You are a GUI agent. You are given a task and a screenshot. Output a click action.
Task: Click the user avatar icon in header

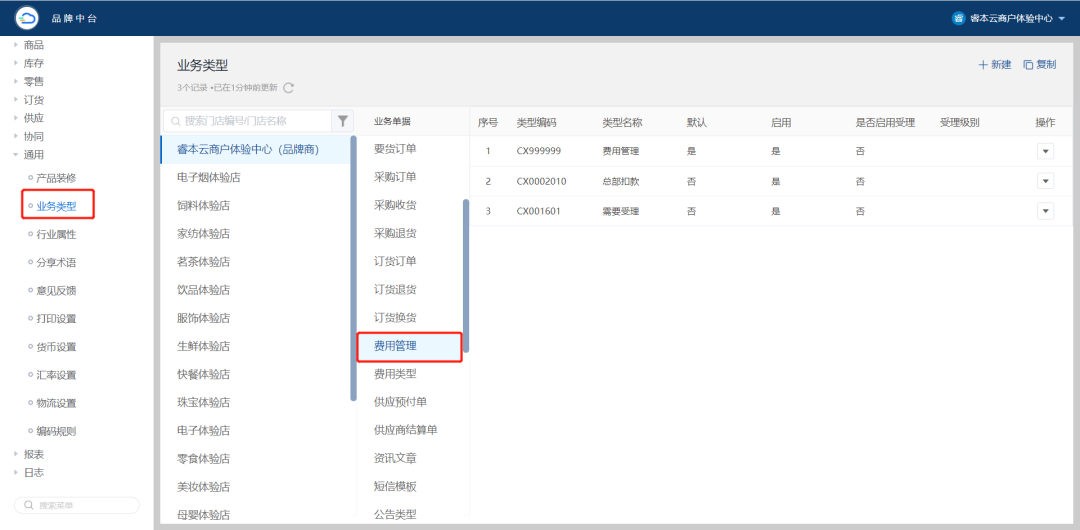[959, 18]
